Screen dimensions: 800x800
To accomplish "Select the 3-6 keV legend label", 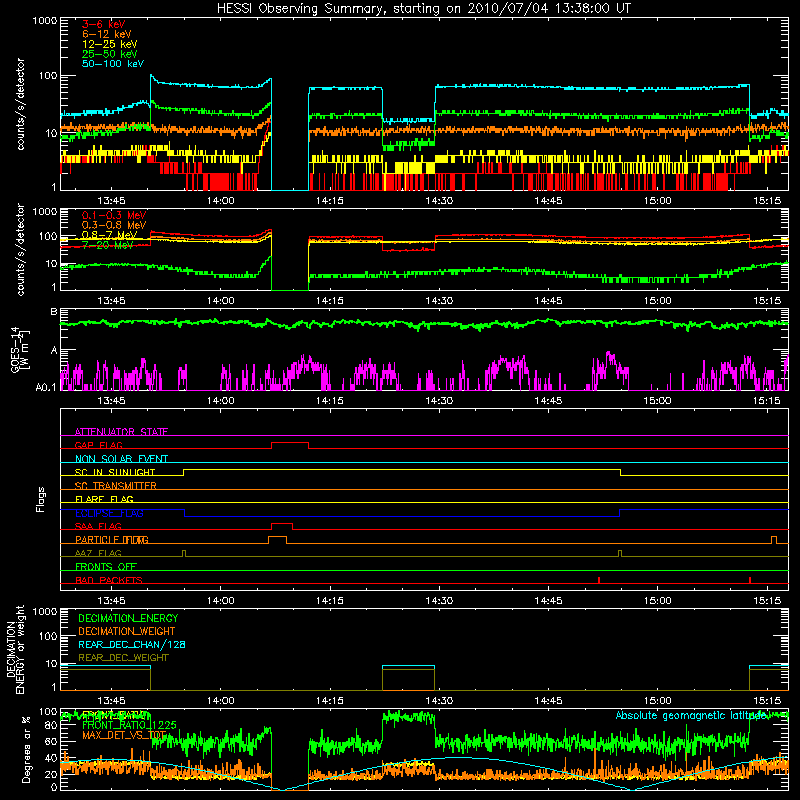I will point(104,24).
